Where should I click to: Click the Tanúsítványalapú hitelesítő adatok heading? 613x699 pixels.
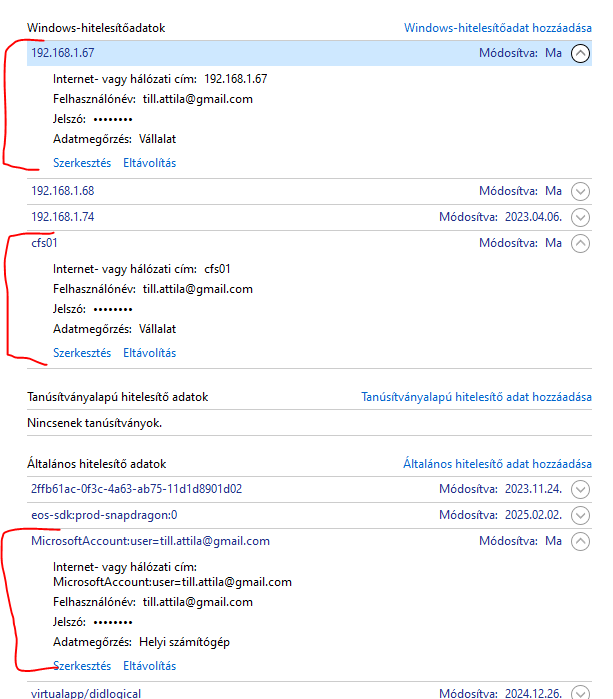[x=118, y=397]
